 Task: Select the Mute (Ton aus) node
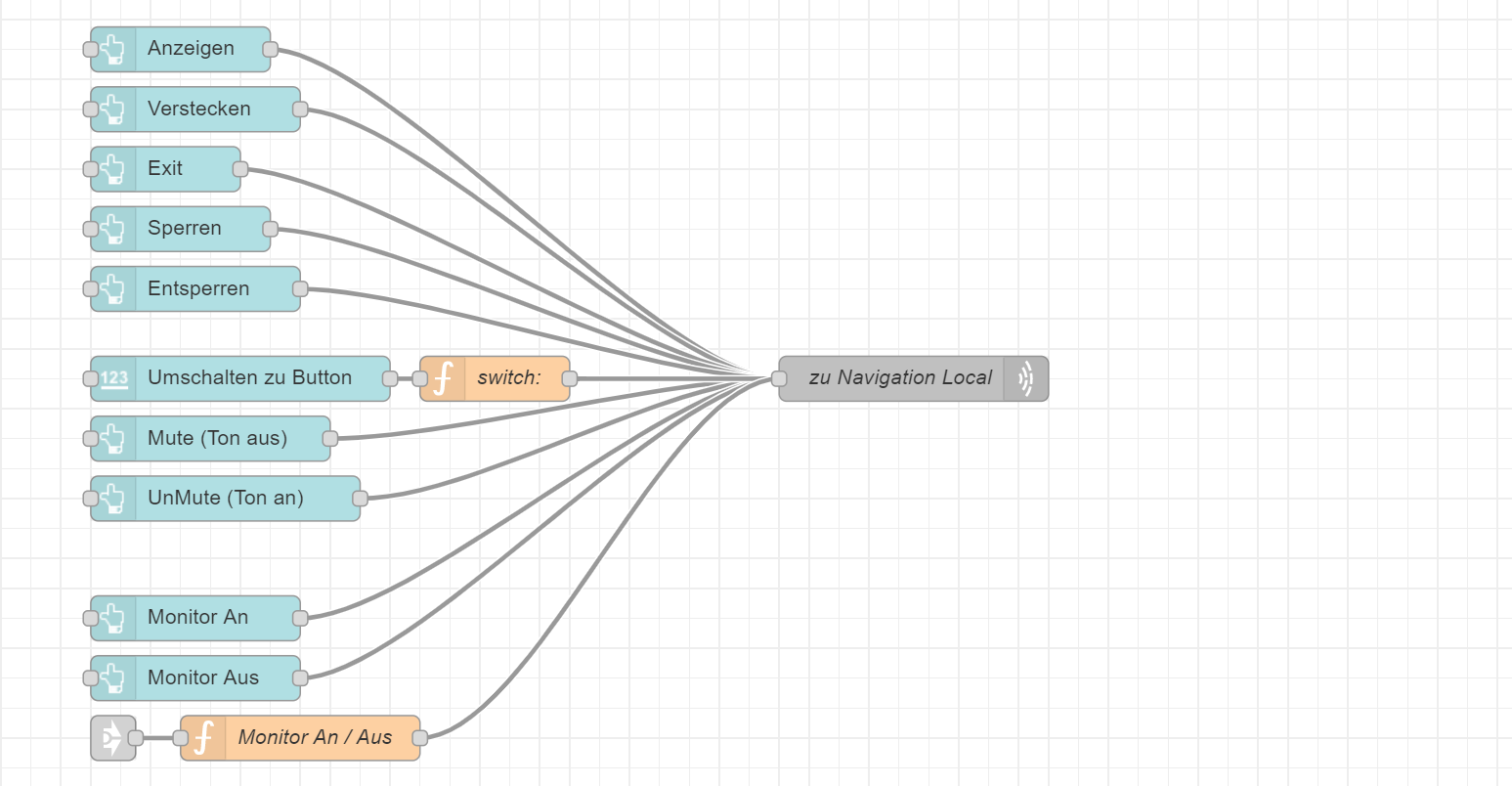pyautogui.click(x=217, y=438)
